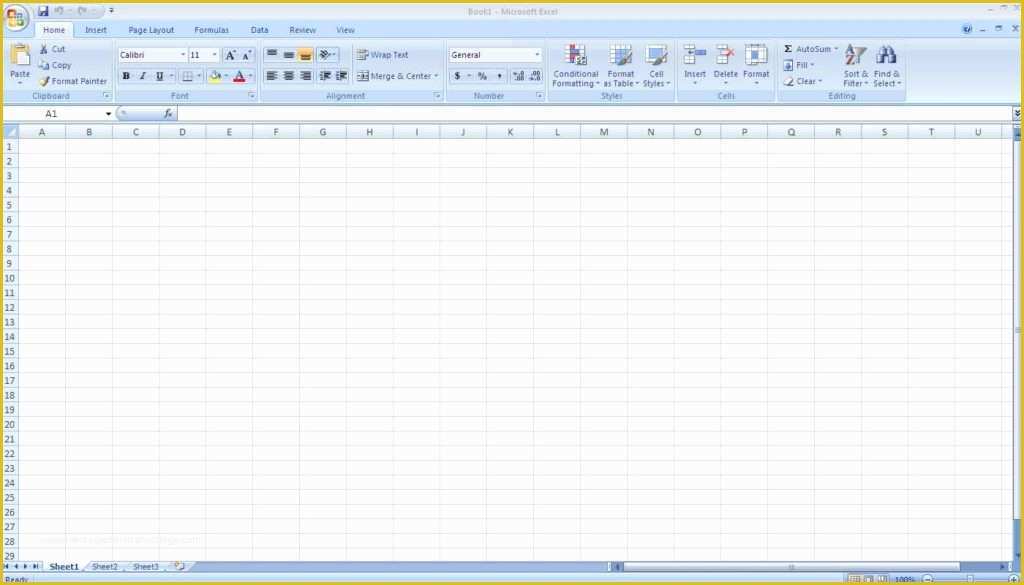Open the Font dialog launcher
1024x585 pixels.
click(x=252, y=96)
